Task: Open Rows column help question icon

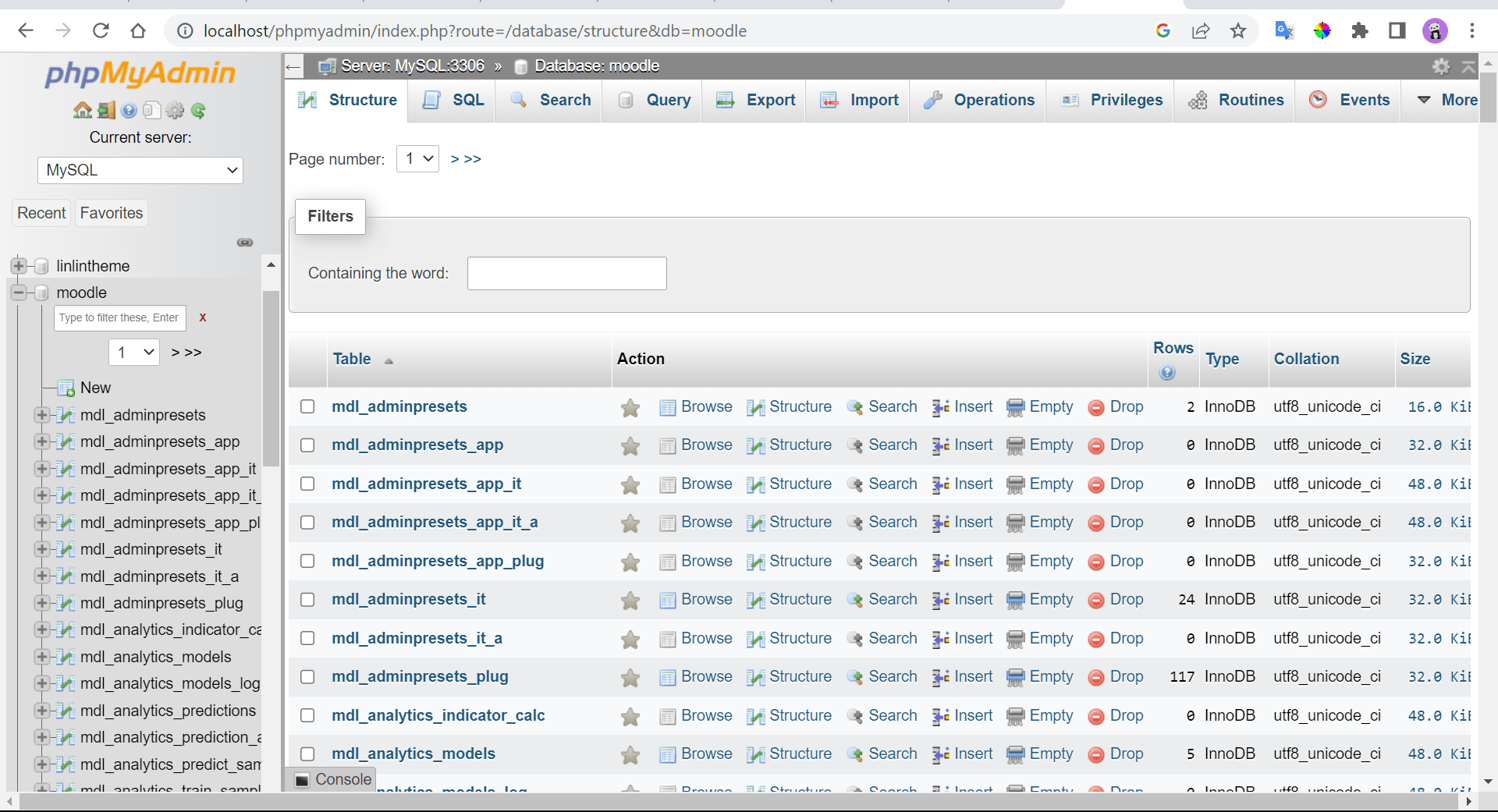Action: [x=1167, y=373]
